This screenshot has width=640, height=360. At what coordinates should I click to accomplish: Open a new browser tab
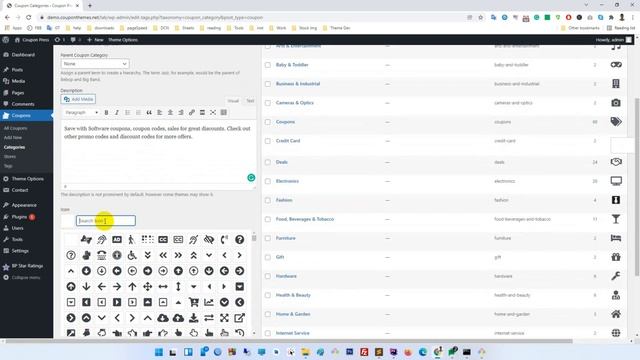tap(90, 5)
